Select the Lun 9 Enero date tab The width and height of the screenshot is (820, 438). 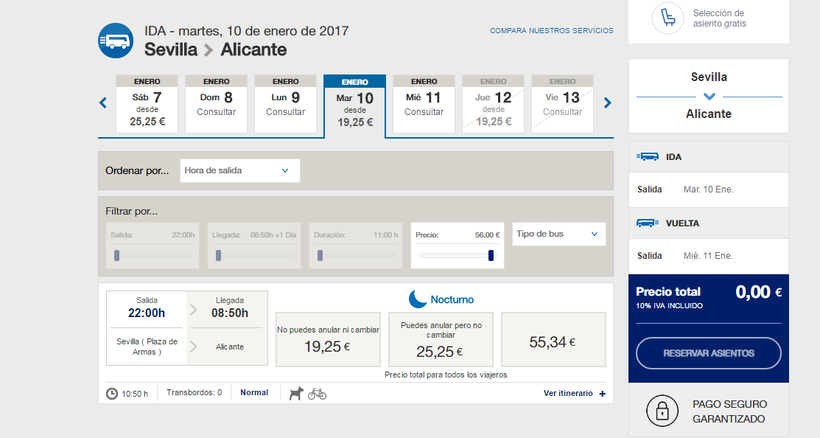285,104
